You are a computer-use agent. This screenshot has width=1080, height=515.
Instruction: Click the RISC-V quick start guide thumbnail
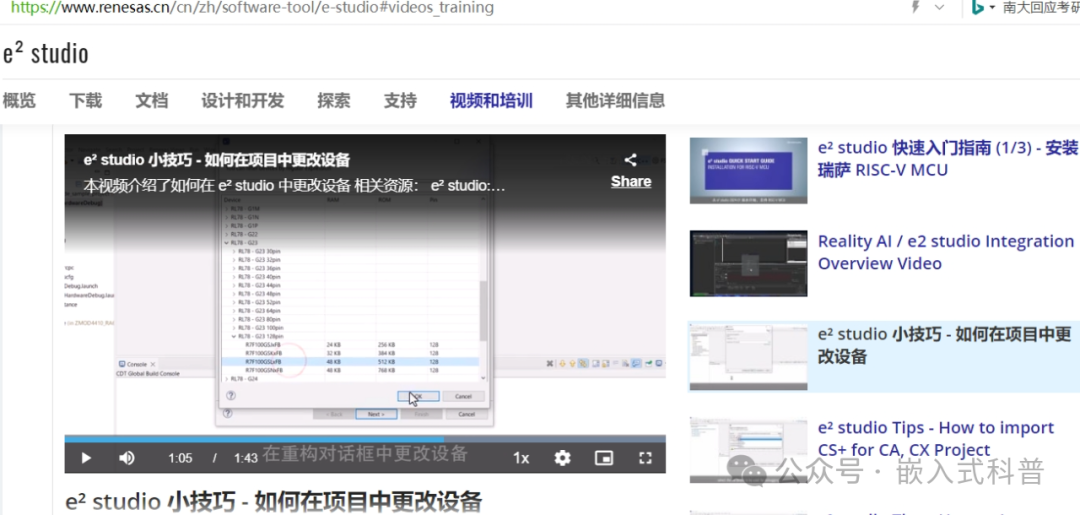click(748, 170)
